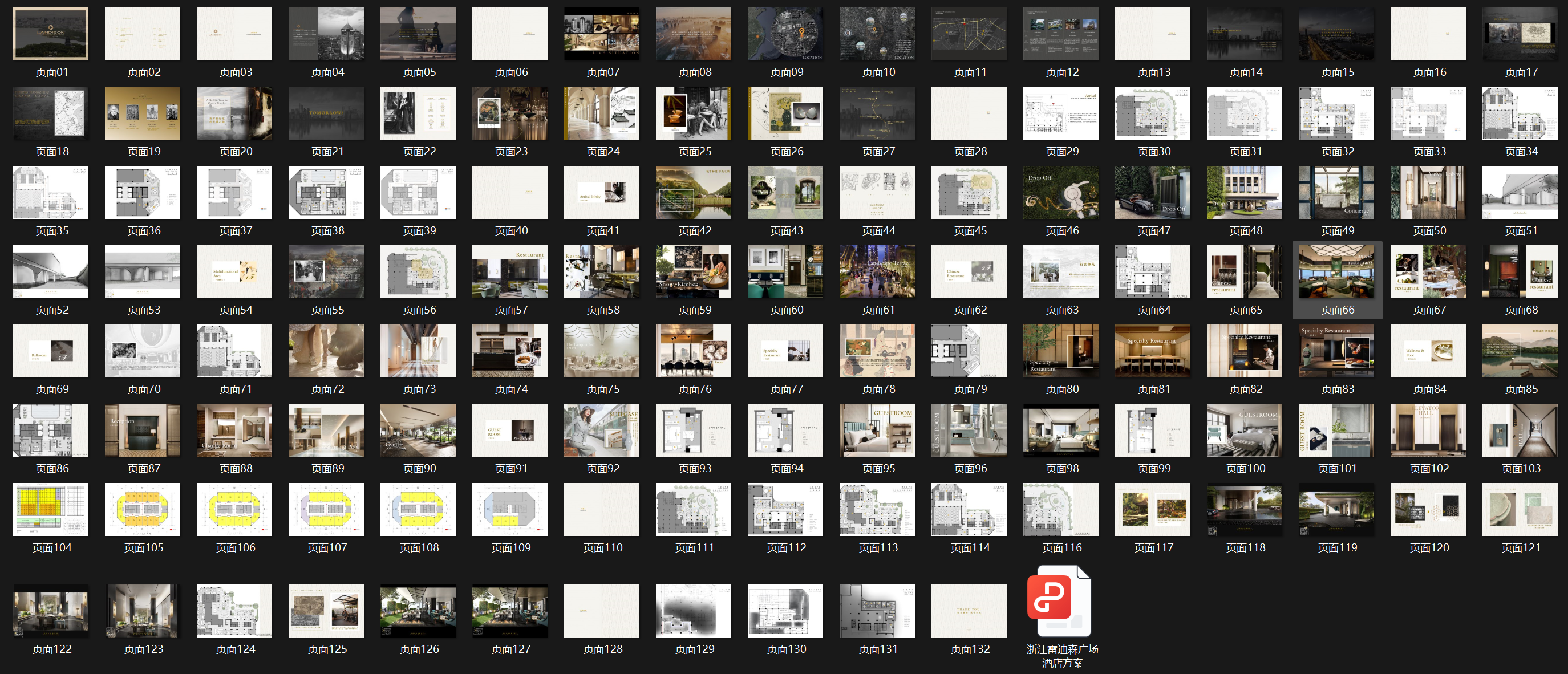
Task: Click the 页面21 Tomorrow dark thumbnail
Action: click(326, 113)
